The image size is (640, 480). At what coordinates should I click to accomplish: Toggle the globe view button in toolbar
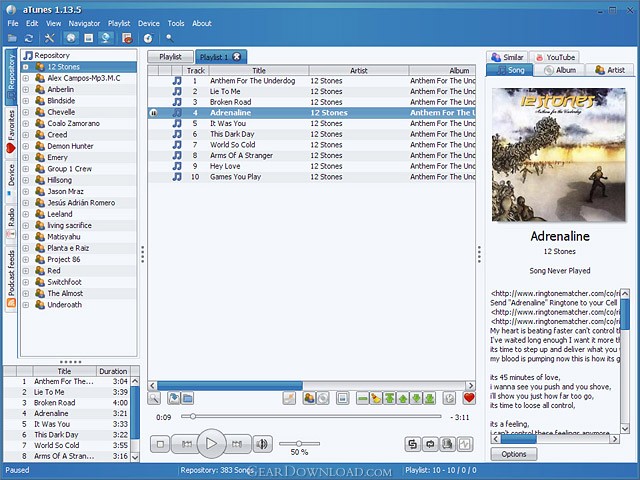pyautogui.click(x=71, y=38)
